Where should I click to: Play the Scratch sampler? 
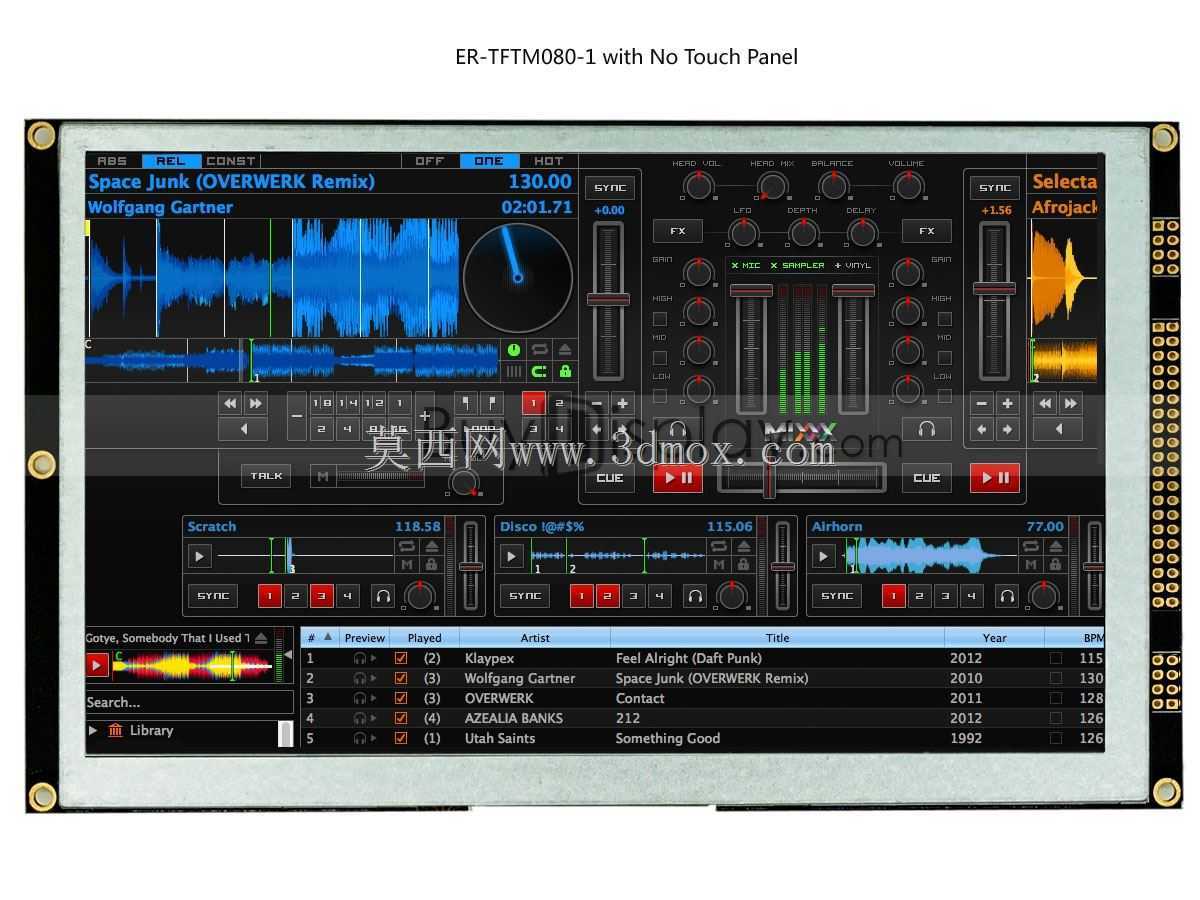click(x=200, y=556)
